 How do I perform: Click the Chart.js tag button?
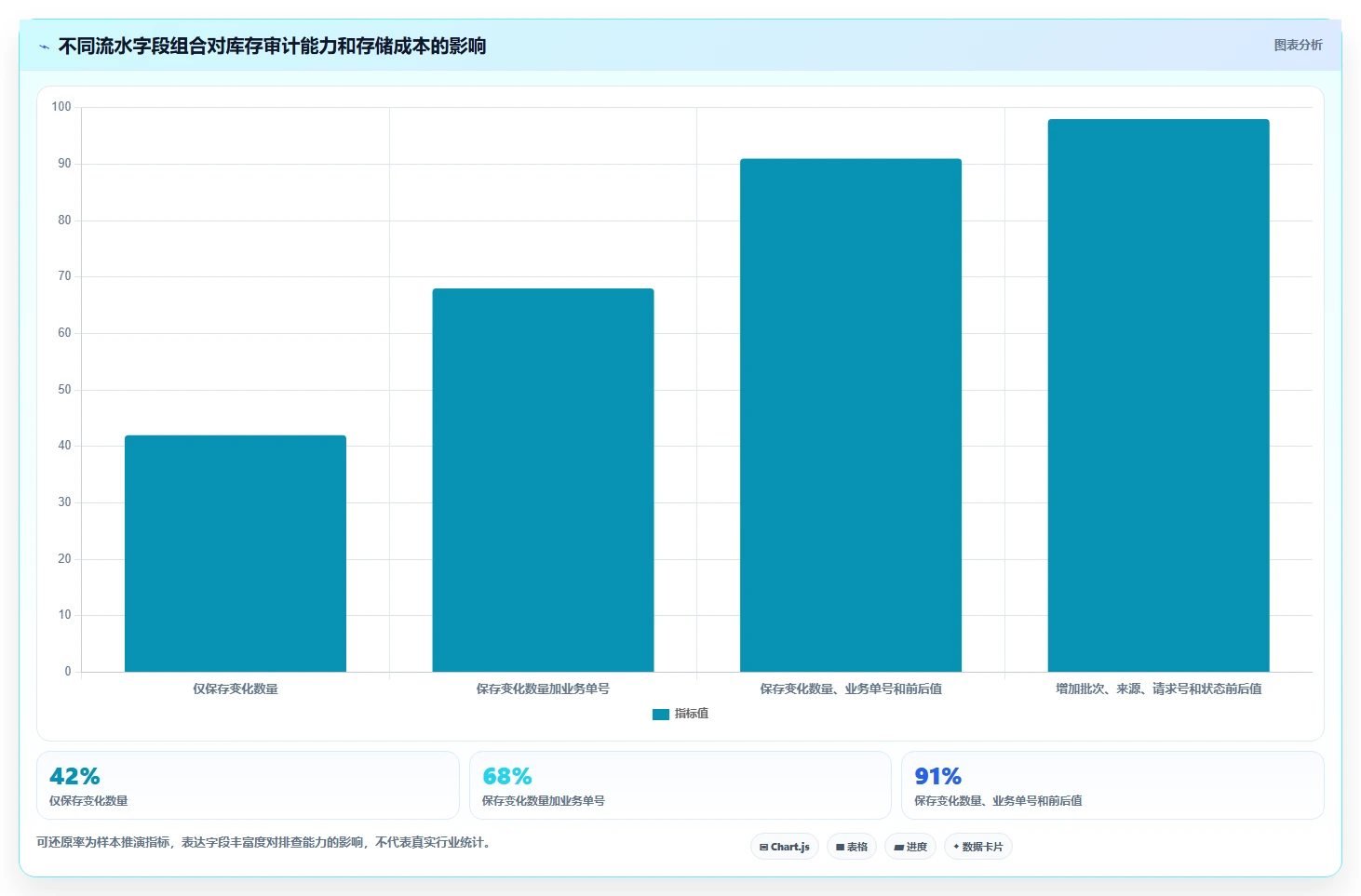785,847
